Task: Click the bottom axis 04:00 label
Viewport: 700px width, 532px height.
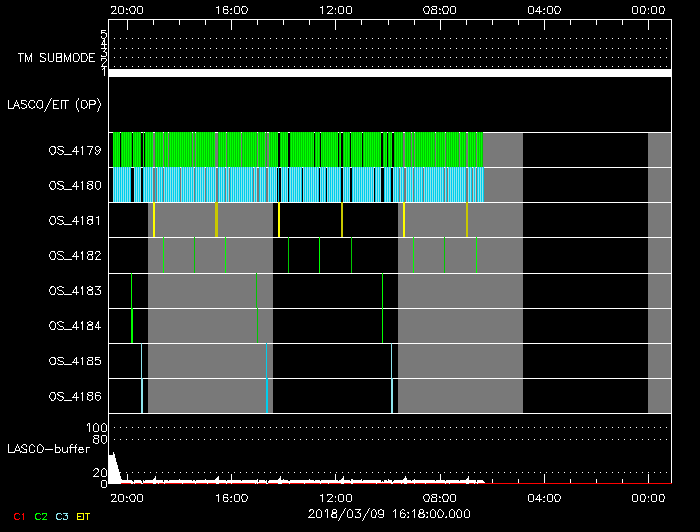Action: 544,498
